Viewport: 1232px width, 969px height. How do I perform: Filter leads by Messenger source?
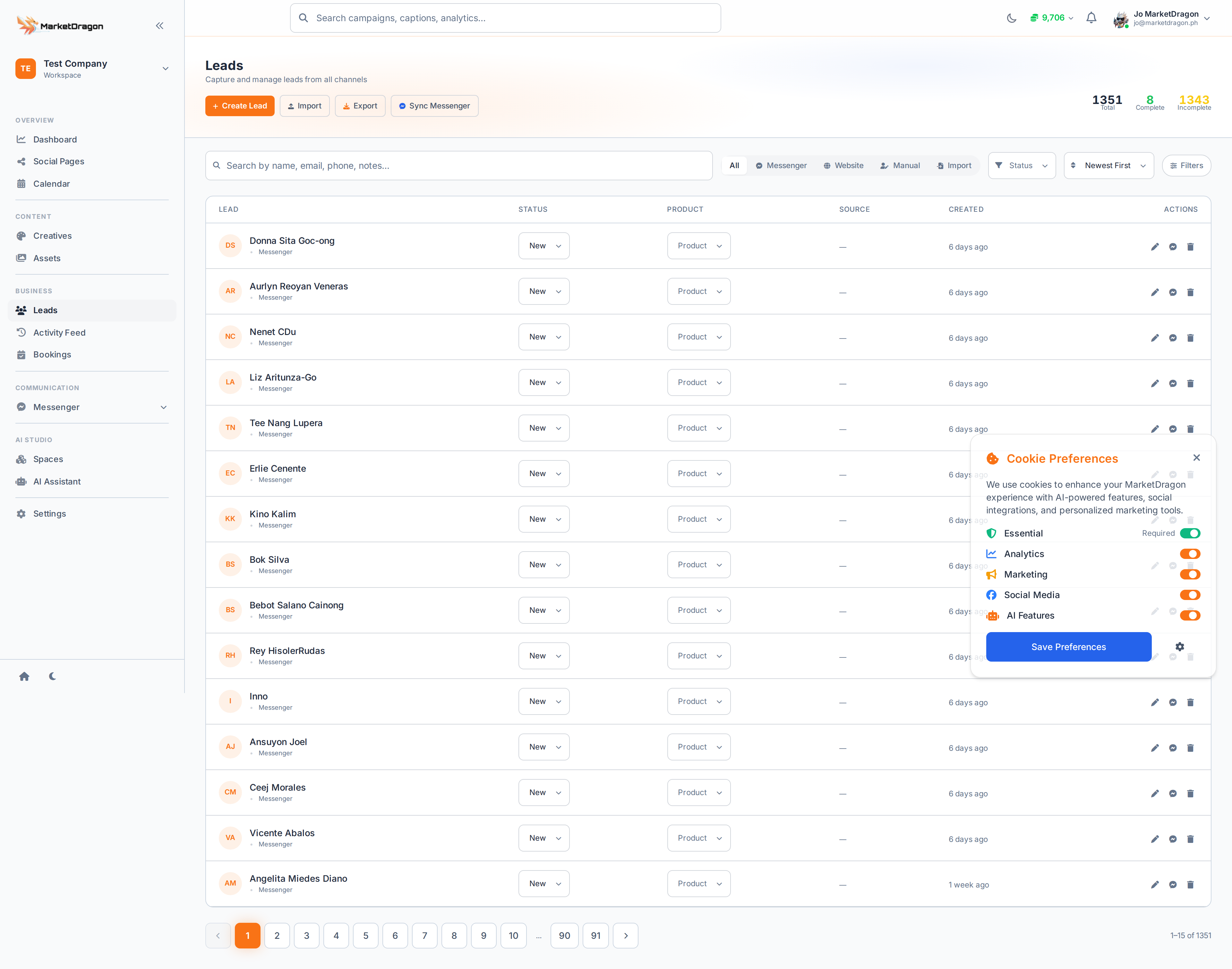781,166
